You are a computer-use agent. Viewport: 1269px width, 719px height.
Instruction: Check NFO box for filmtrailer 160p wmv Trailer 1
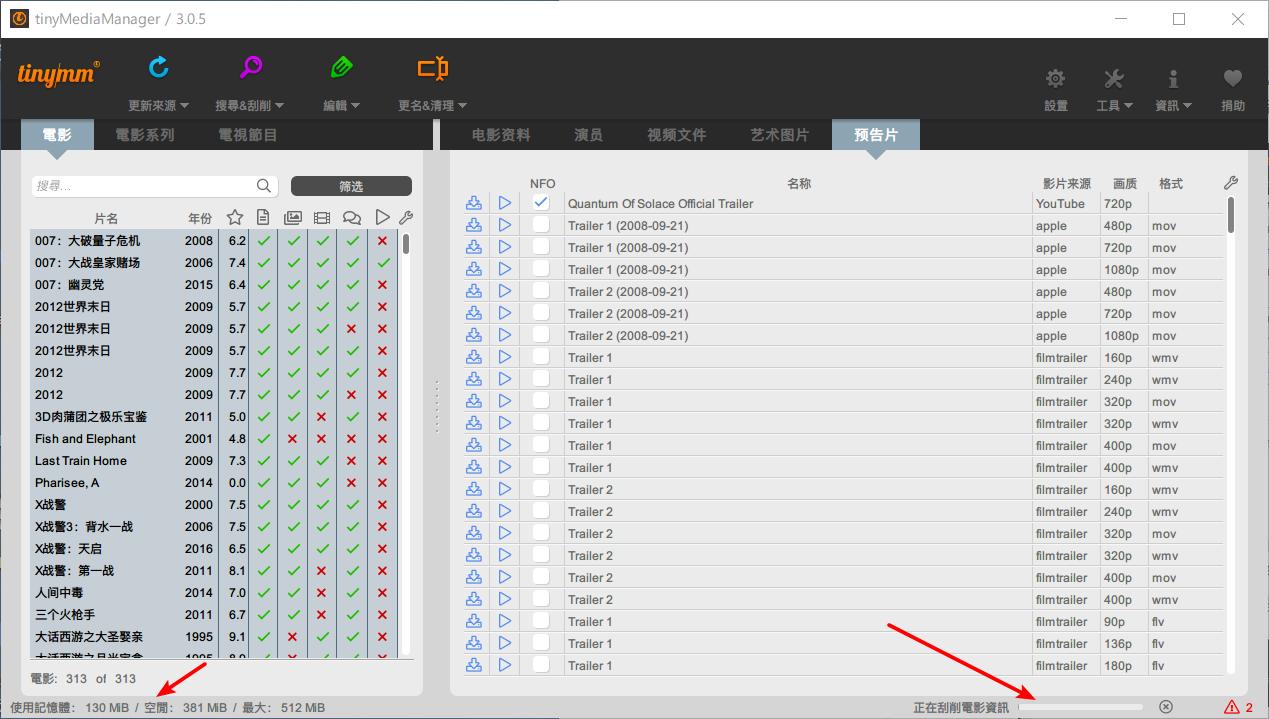point(541,357)
